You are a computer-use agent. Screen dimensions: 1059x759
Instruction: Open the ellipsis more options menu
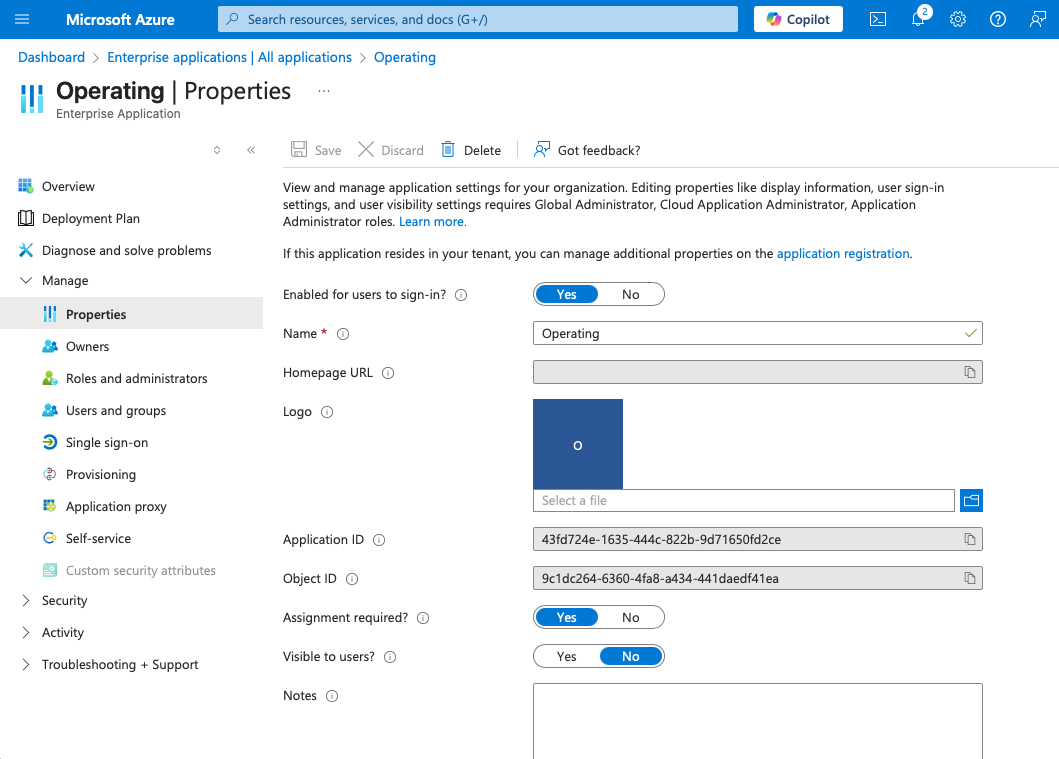pyautogui.click(x=324, y=90)
